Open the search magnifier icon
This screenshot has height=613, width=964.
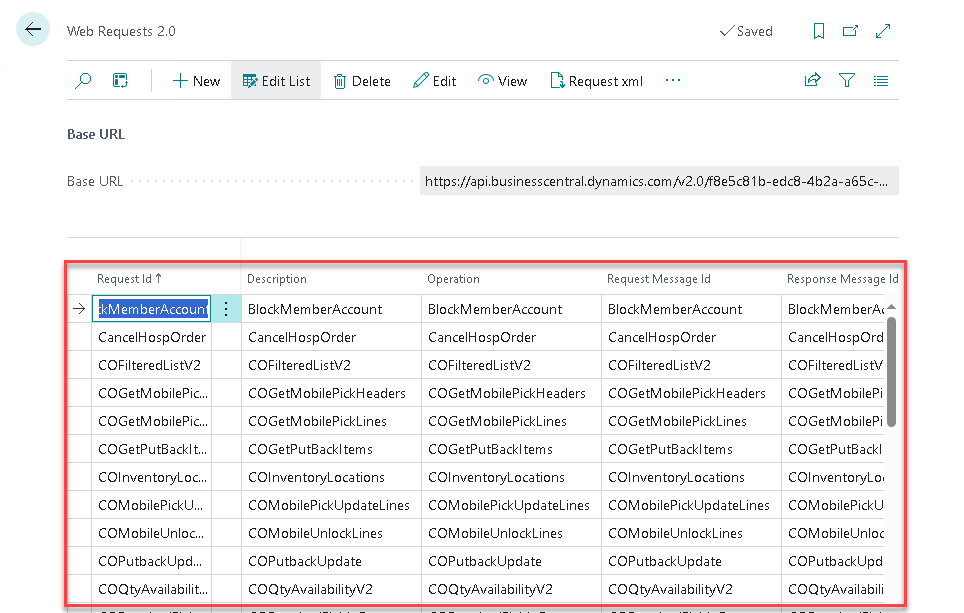(x=84, y=81)
